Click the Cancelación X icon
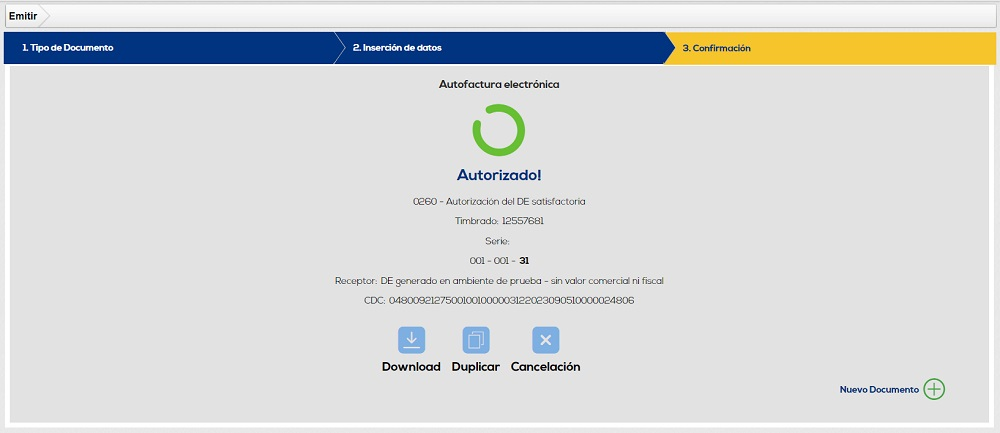Image resolution: width=1000 pixels, height=433 pixels. click(x=545, y=340)
